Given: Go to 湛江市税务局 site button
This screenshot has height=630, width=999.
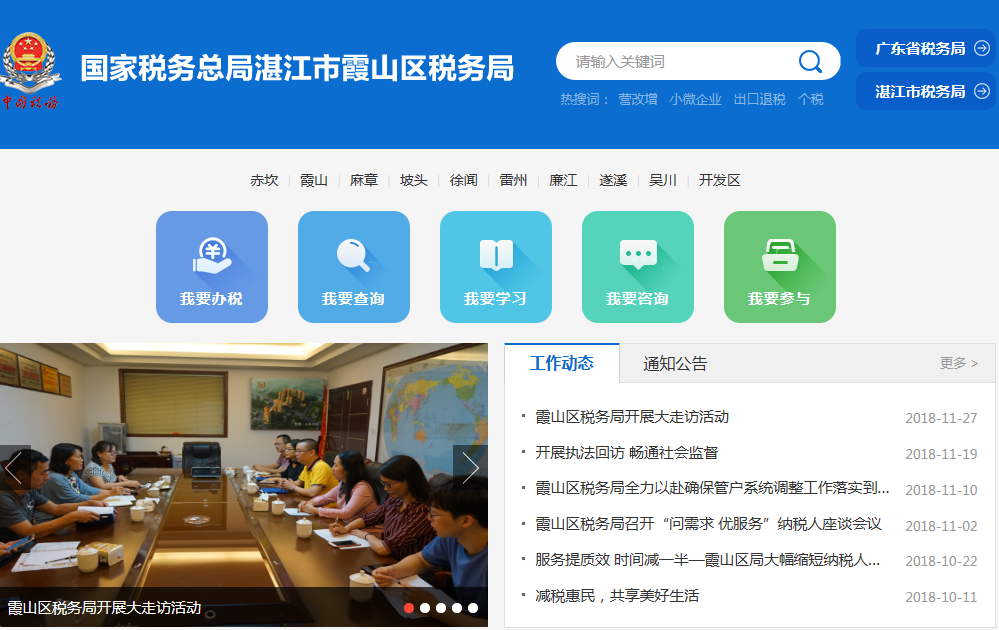Looking at the screenshot, I should click(926, 91).
